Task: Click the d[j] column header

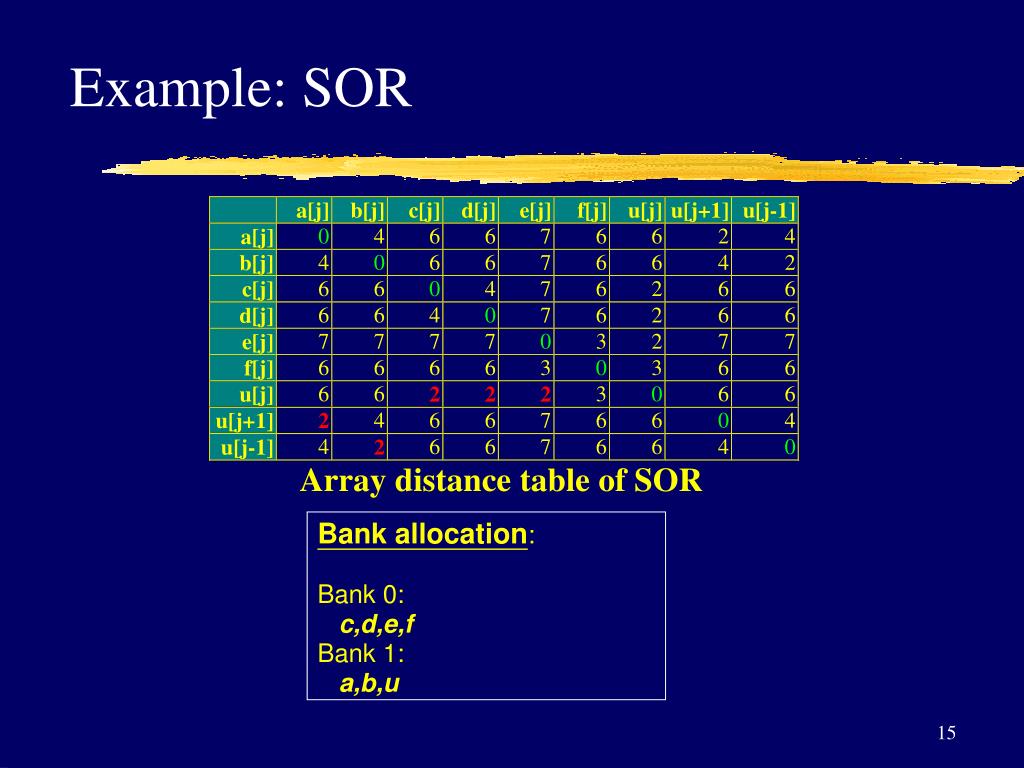Action: point(471,210)
